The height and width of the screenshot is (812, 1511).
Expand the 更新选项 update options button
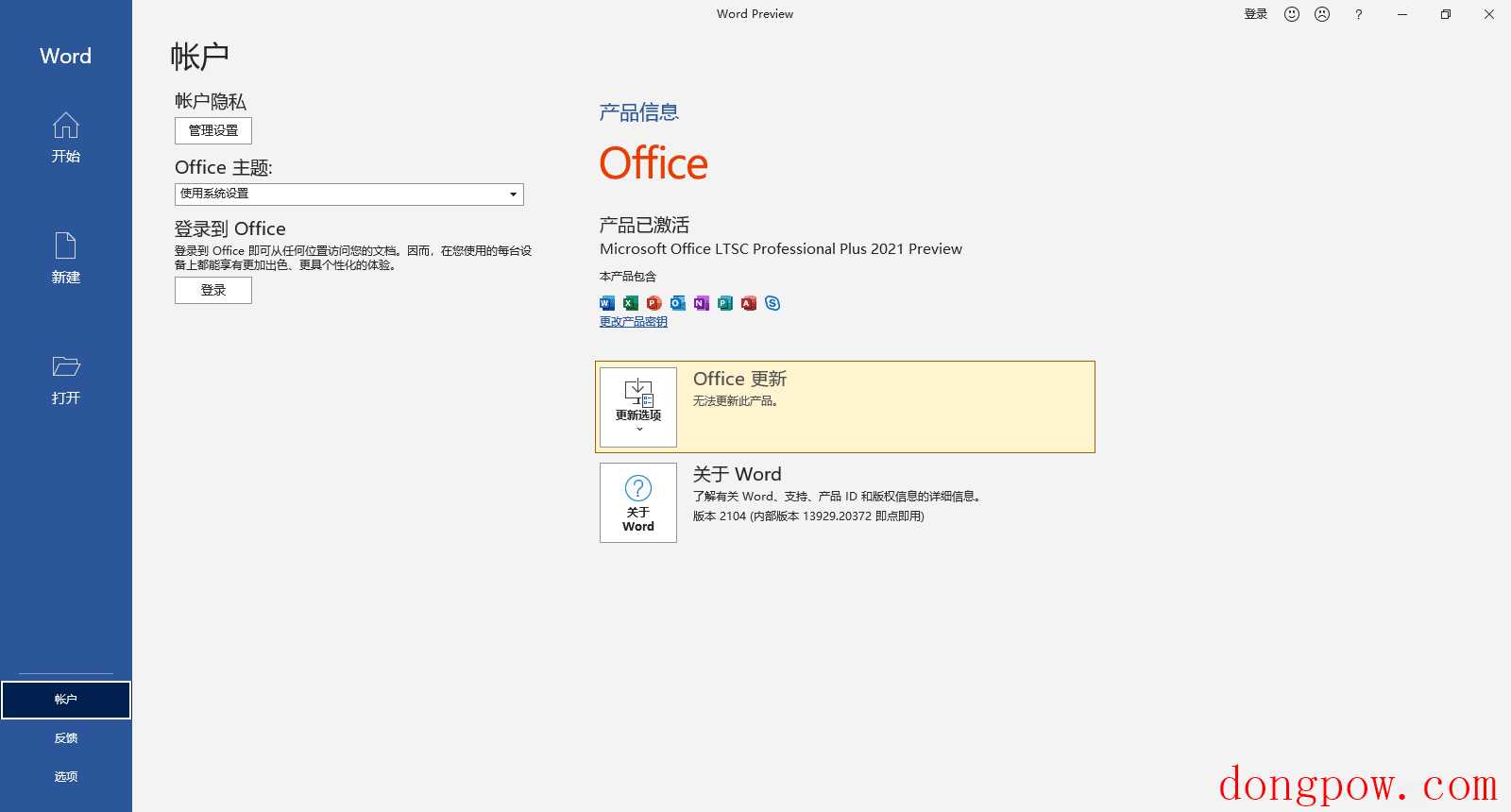coord(638,407)
